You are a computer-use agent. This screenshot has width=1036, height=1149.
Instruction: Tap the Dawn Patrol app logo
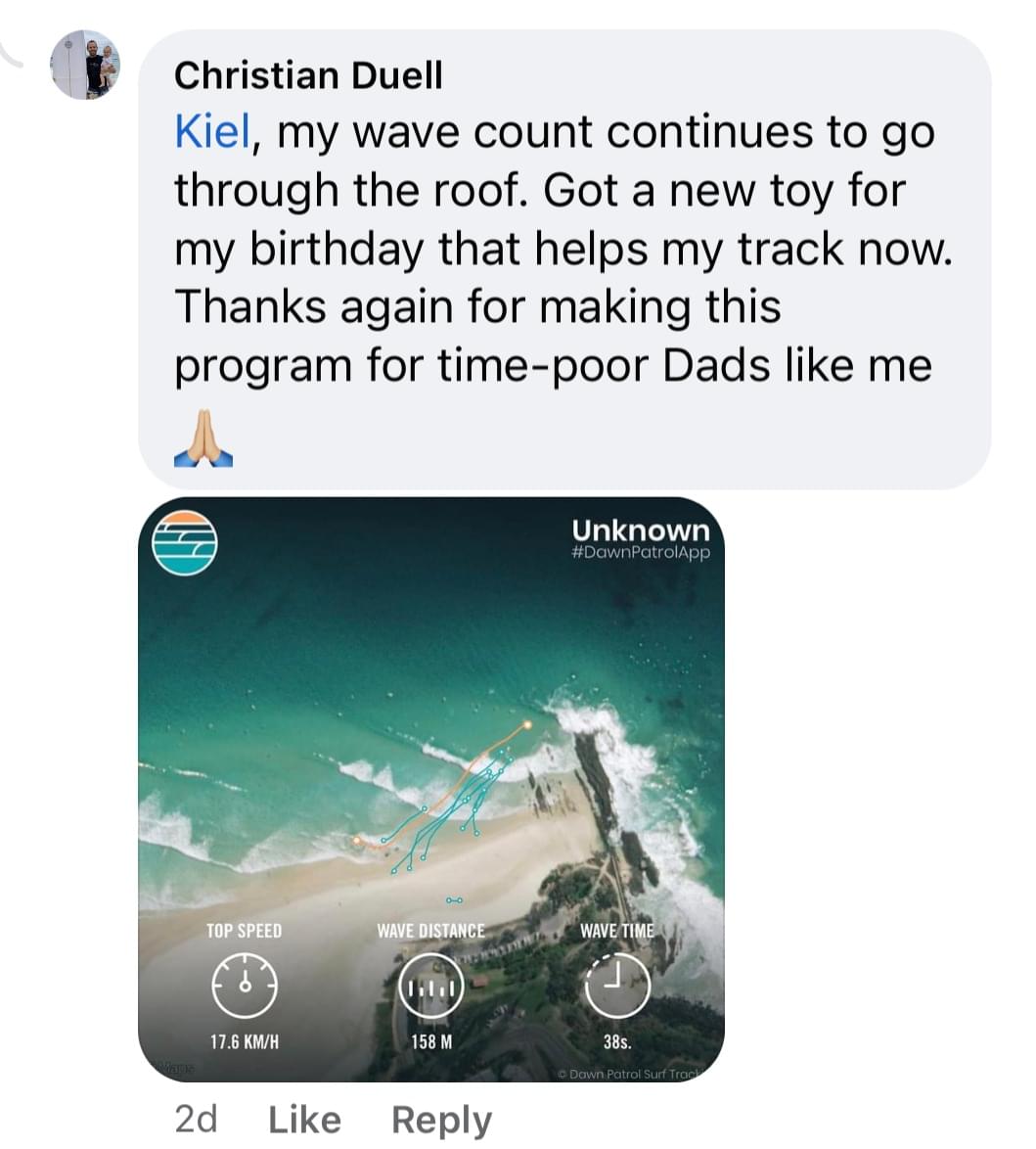185,542
